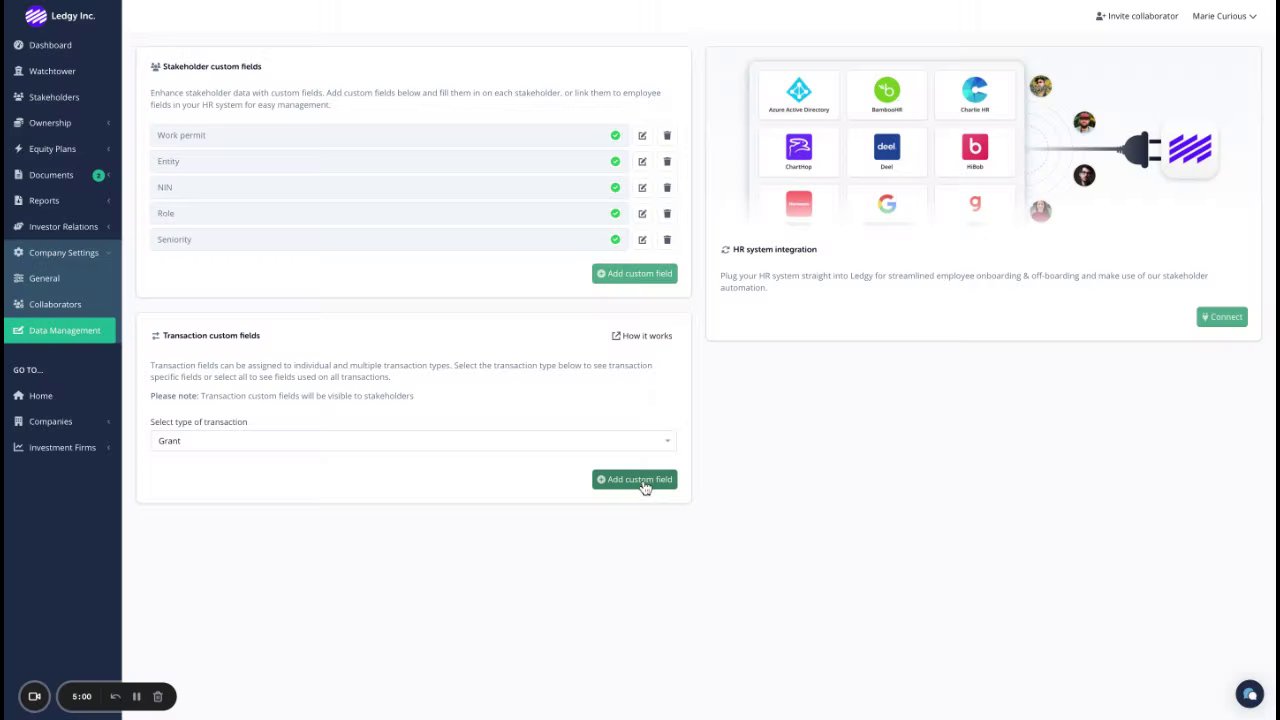1280x720 pixels.
Task: Expand the Reports sidebar menu
Action: (61, 201)
